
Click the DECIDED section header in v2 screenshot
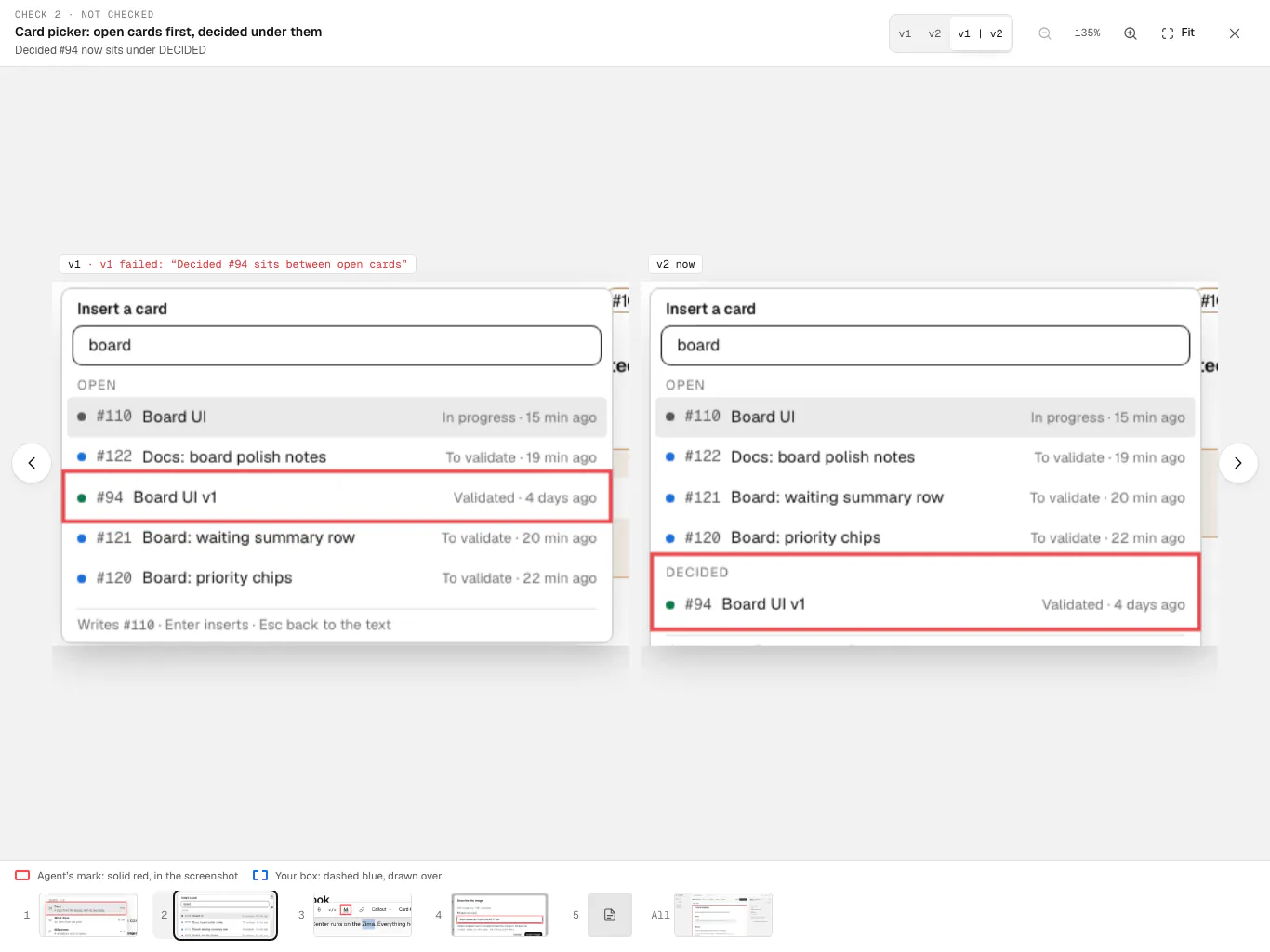click(697, 573)
